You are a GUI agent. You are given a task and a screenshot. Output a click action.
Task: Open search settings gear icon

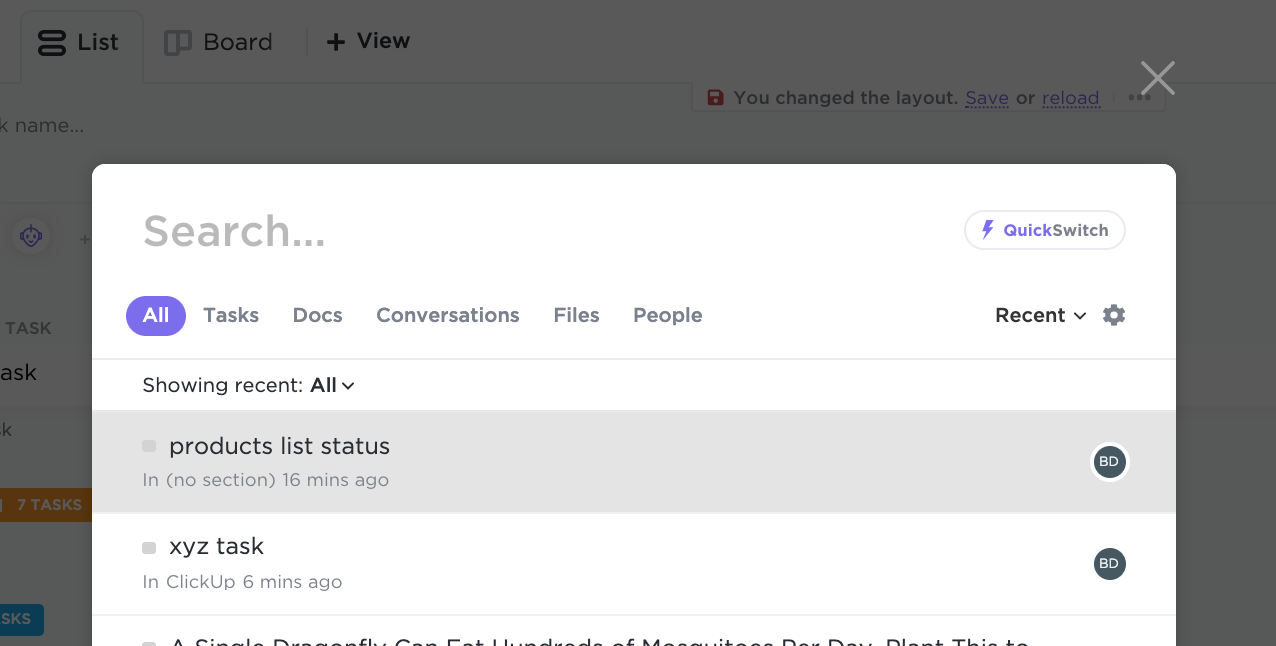click(x=1114, y=315)
